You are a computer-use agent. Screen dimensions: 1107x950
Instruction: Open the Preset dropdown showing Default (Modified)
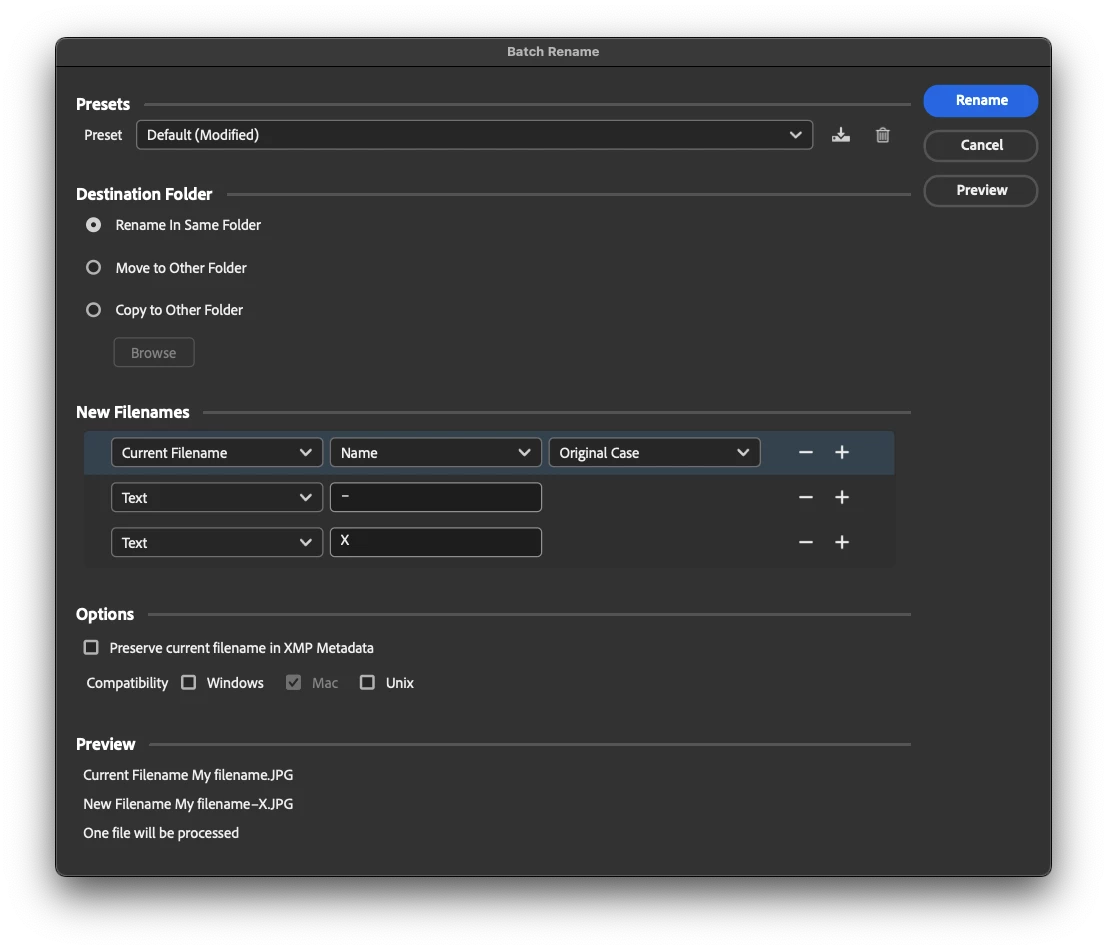coord(474,135)
